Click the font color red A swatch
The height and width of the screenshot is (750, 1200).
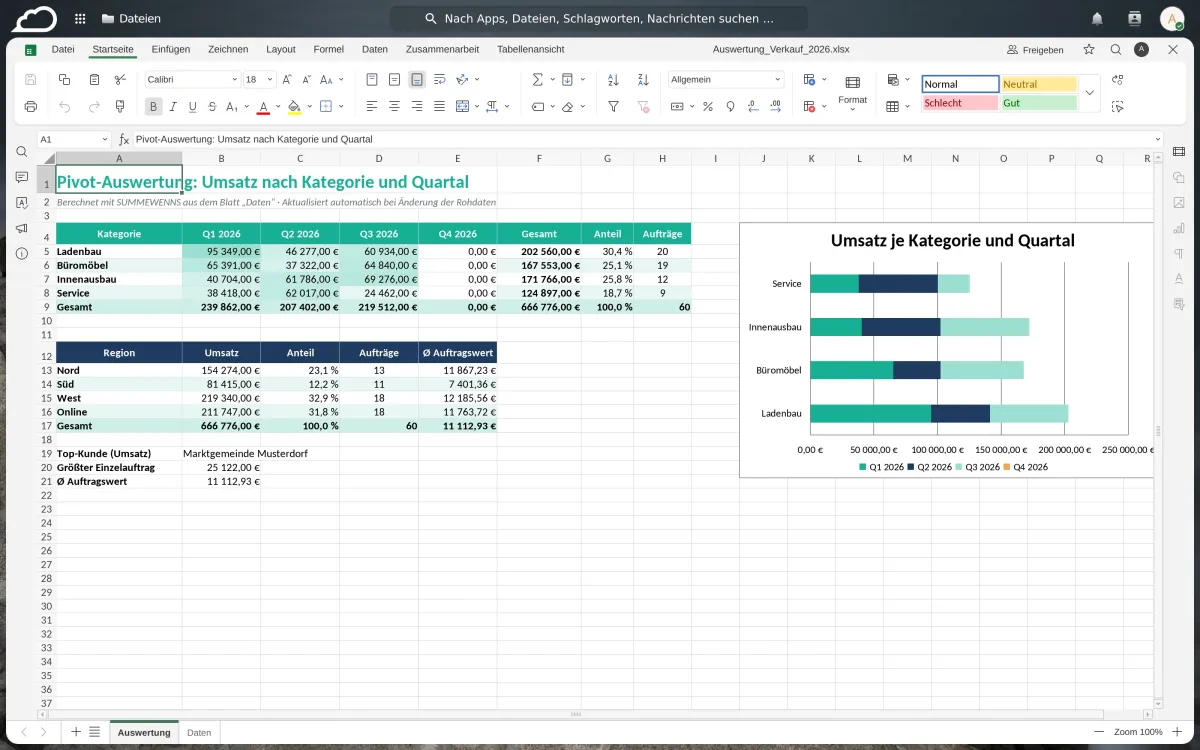coord(264,106)
